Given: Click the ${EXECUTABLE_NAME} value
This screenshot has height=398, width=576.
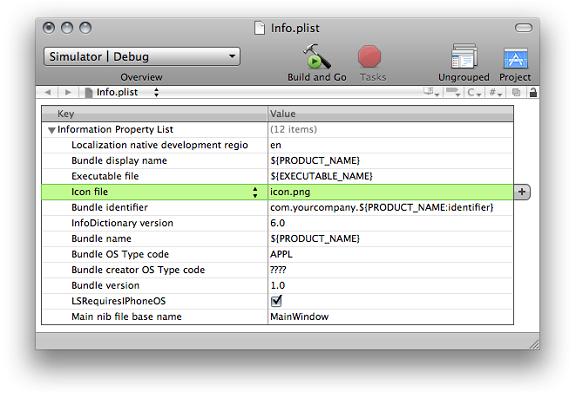Looking at the screenshot, I should coord(321,176).
